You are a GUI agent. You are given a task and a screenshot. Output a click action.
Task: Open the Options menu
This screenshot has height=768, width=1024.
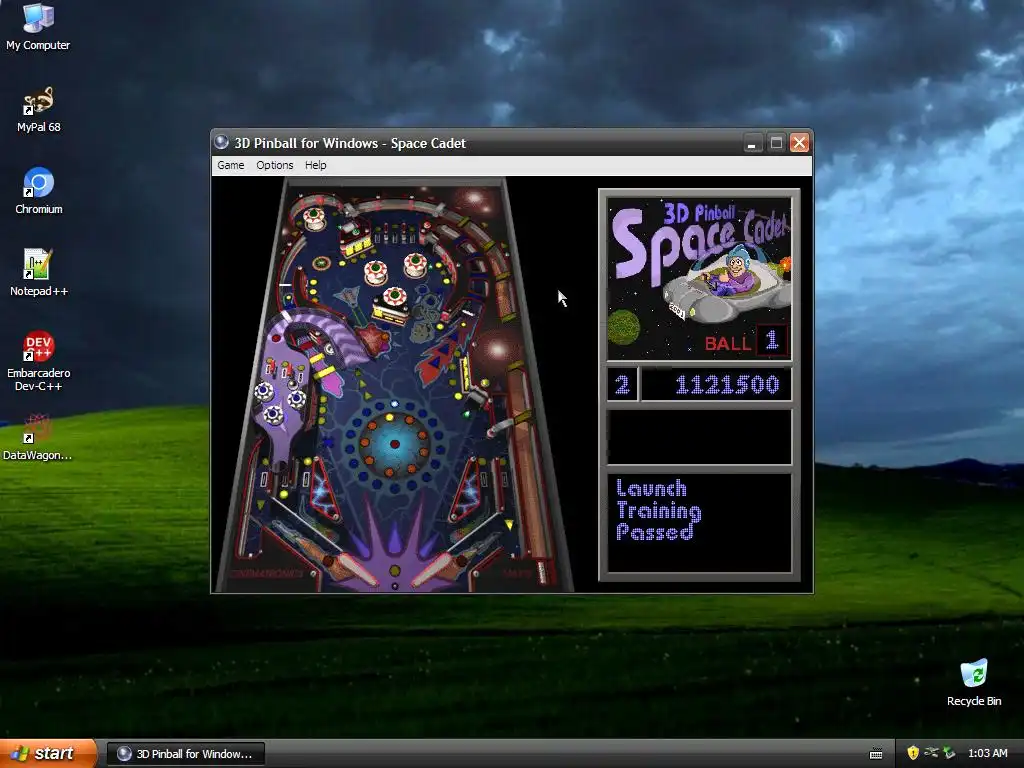[274, 165]
